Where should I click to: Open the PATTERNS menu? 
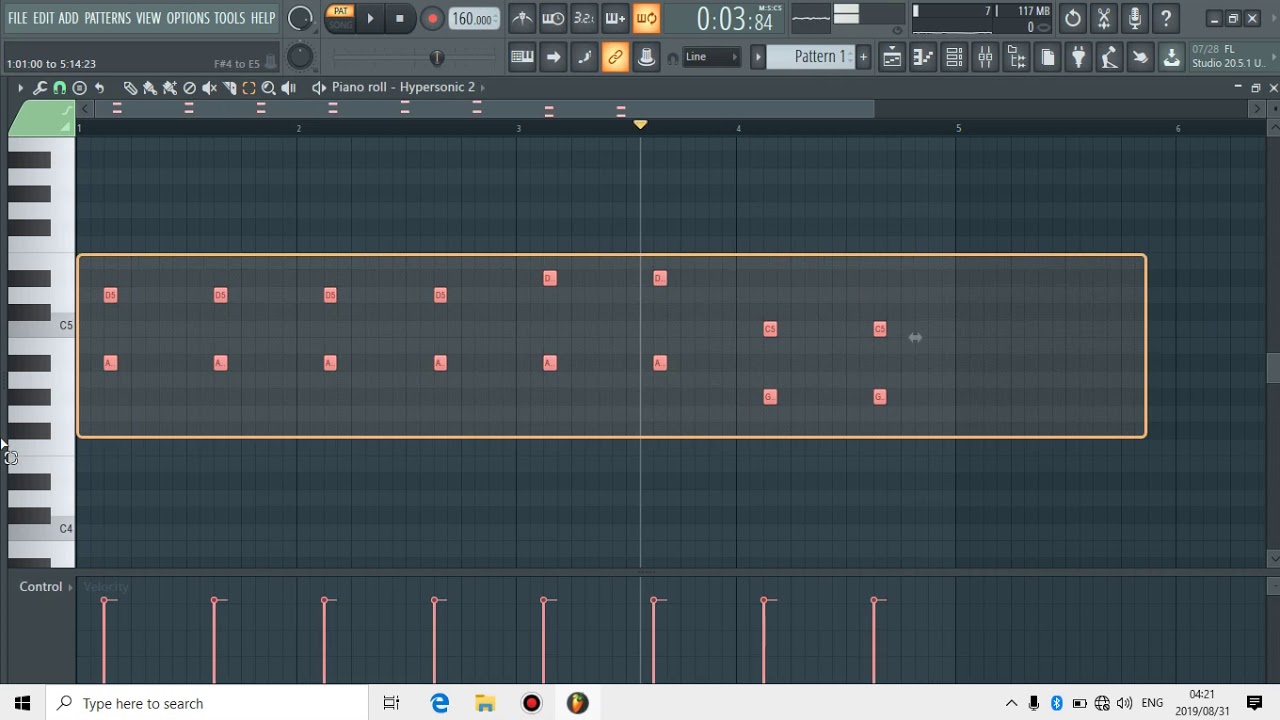(107, 18)
